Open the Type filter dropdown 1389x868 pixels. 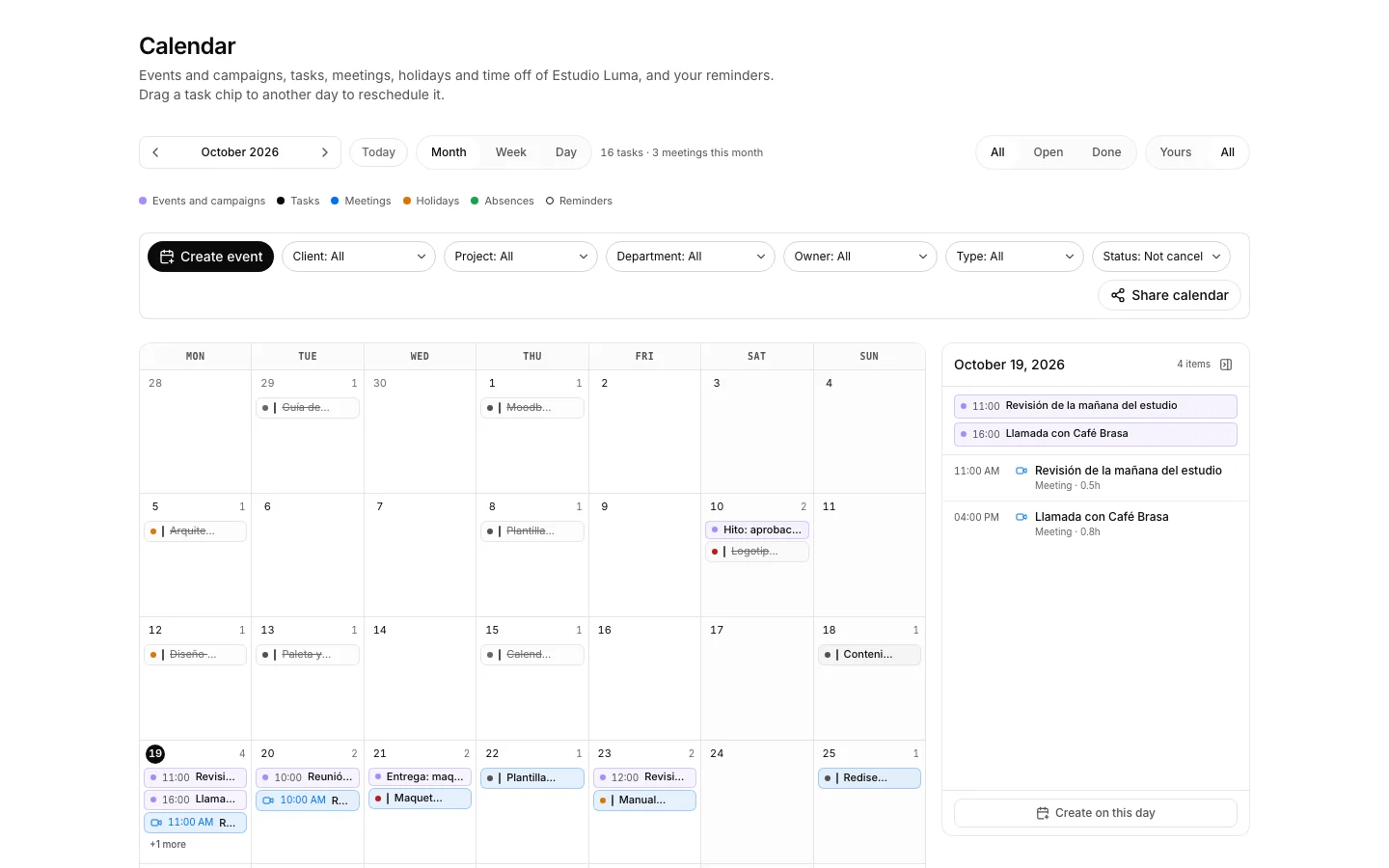pyautogui.click(x=1015, y=257)
